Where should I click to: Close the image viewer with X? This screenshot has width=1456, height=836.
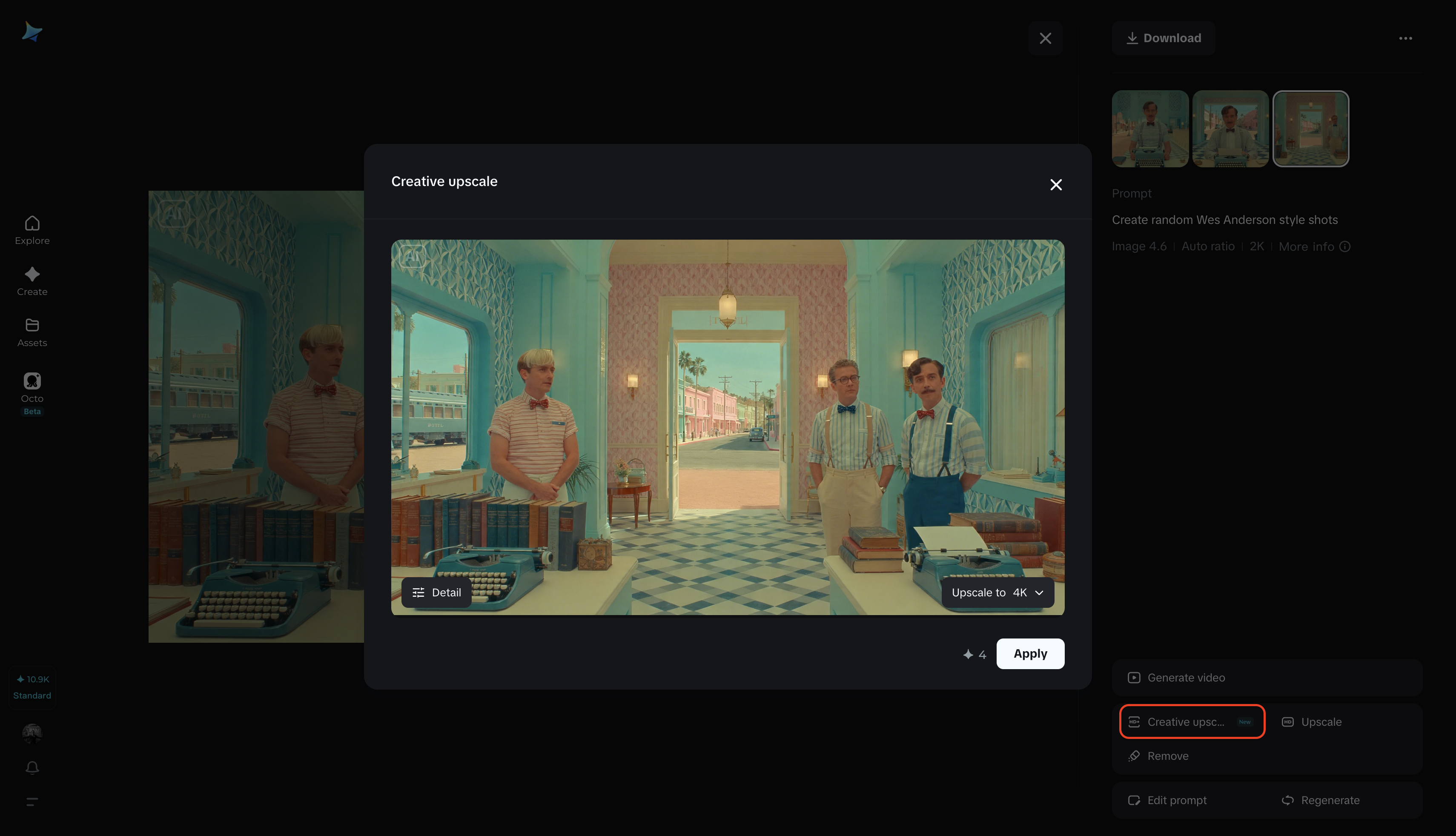(x=1046, y=38)
